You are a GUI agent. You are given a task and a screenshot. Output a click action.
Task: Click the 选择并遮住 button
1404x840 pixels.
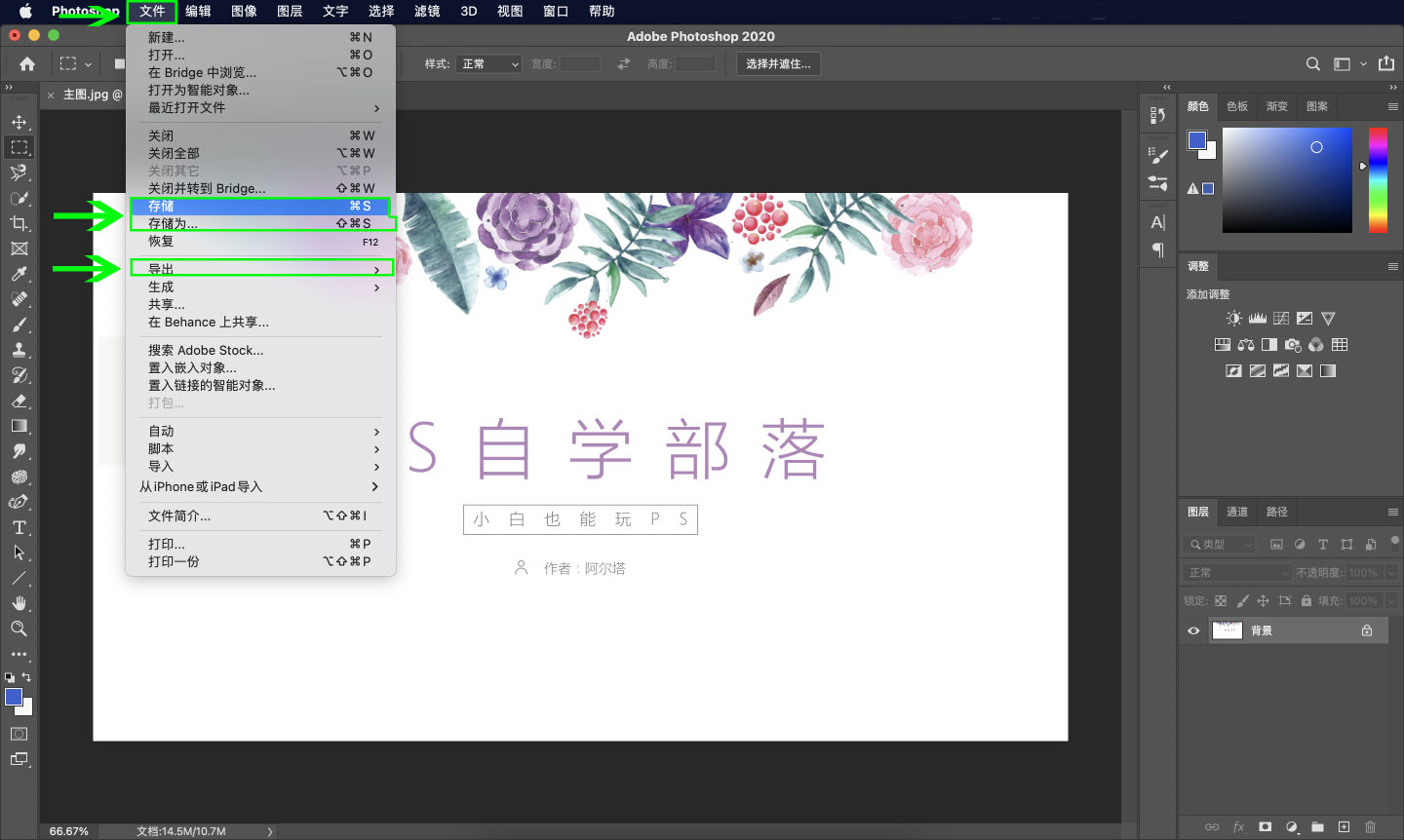tap(778, 63)
